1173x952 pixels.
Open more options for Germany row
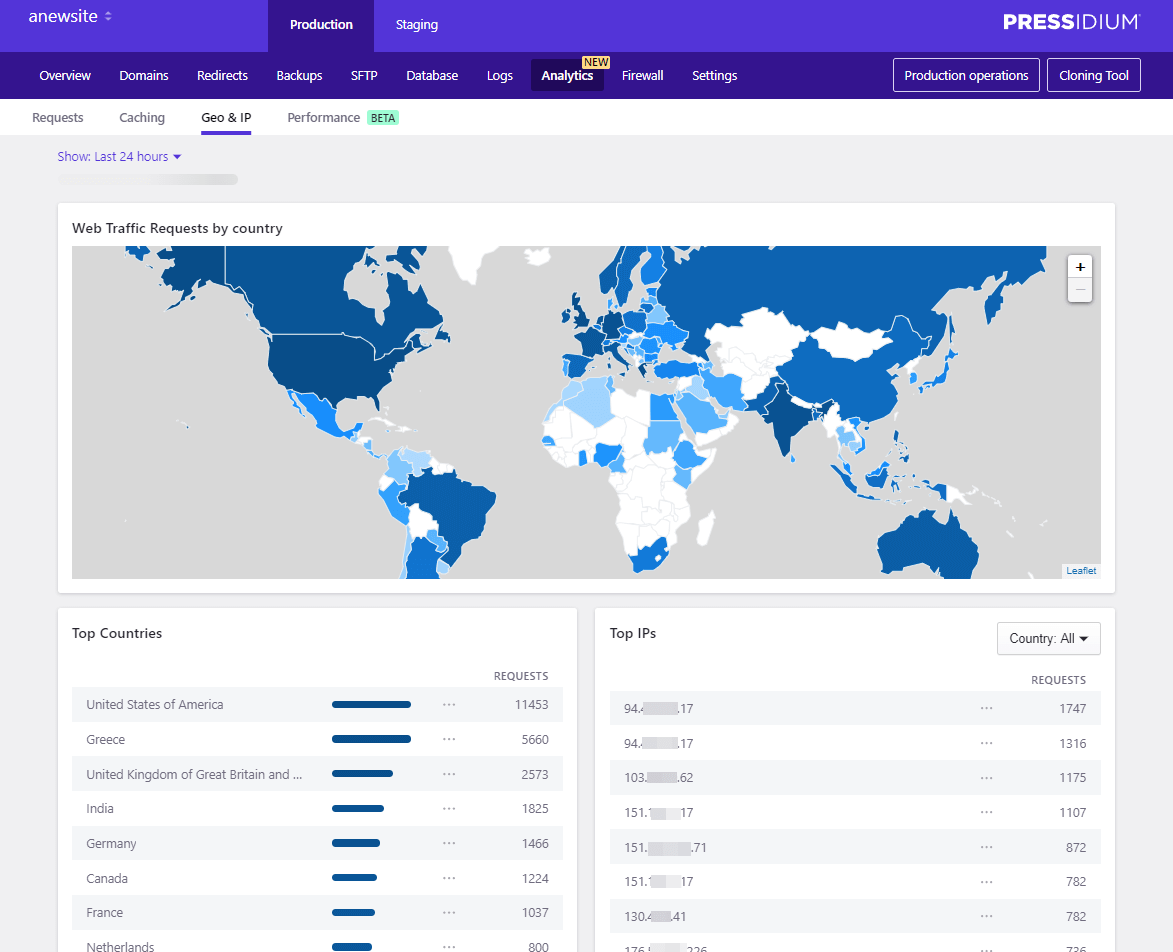coord(449,843)
